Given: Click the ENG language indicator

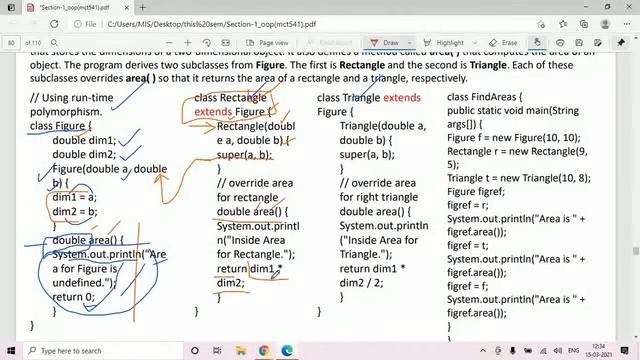Looking at the screenshot, I should (x=573, y=351).
